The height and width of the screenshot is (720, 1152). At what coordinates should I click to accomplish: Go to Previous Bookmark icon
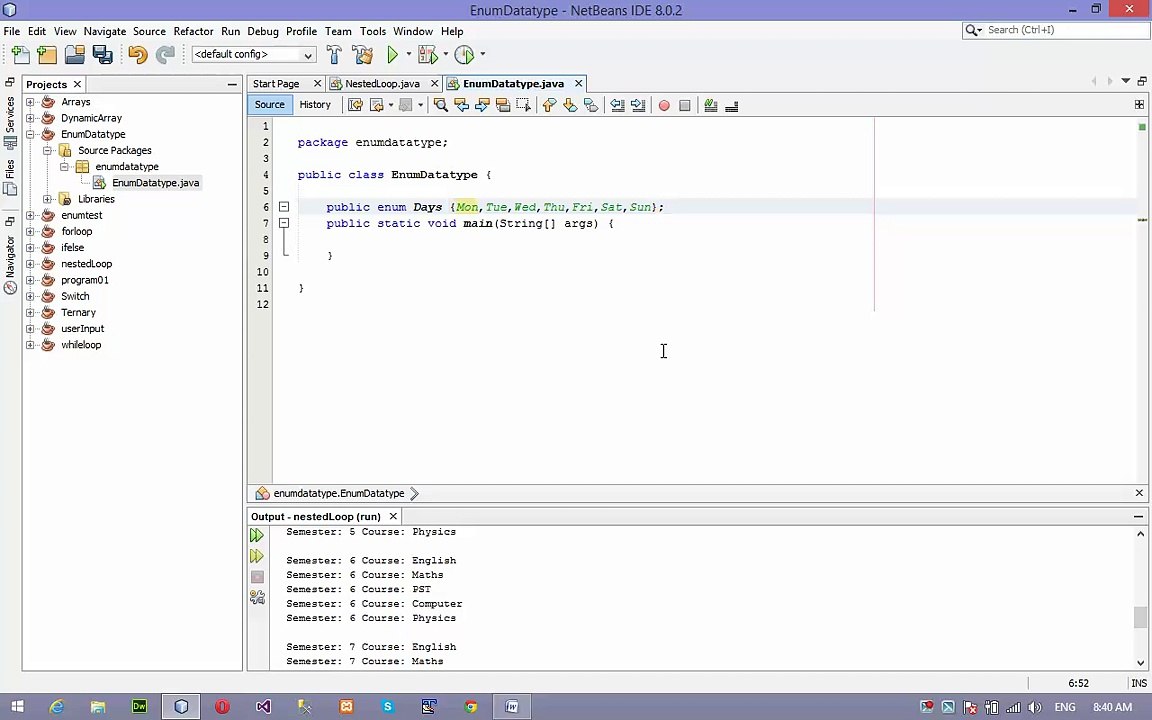click(549, 105)
